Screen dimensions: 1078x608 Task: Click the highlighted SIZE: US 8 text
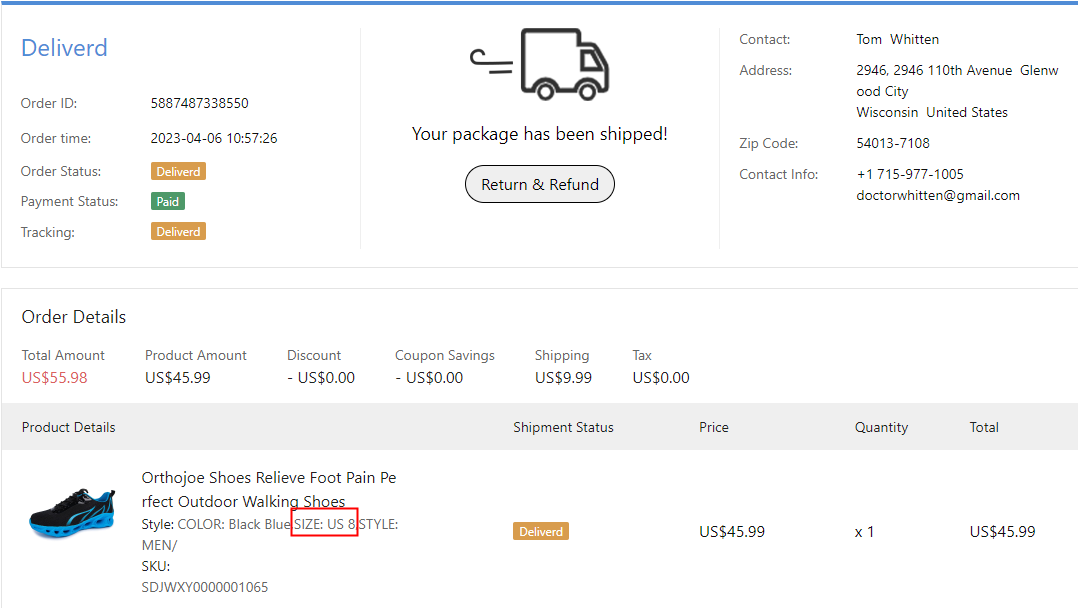click(x=324, y=523)
